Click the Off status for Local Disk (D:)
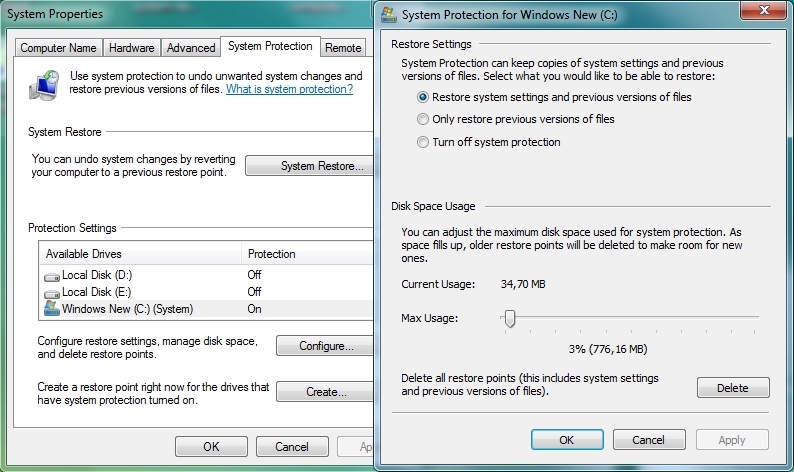The height and width of the screenshot is (472, 794). (x=254, y=275)
